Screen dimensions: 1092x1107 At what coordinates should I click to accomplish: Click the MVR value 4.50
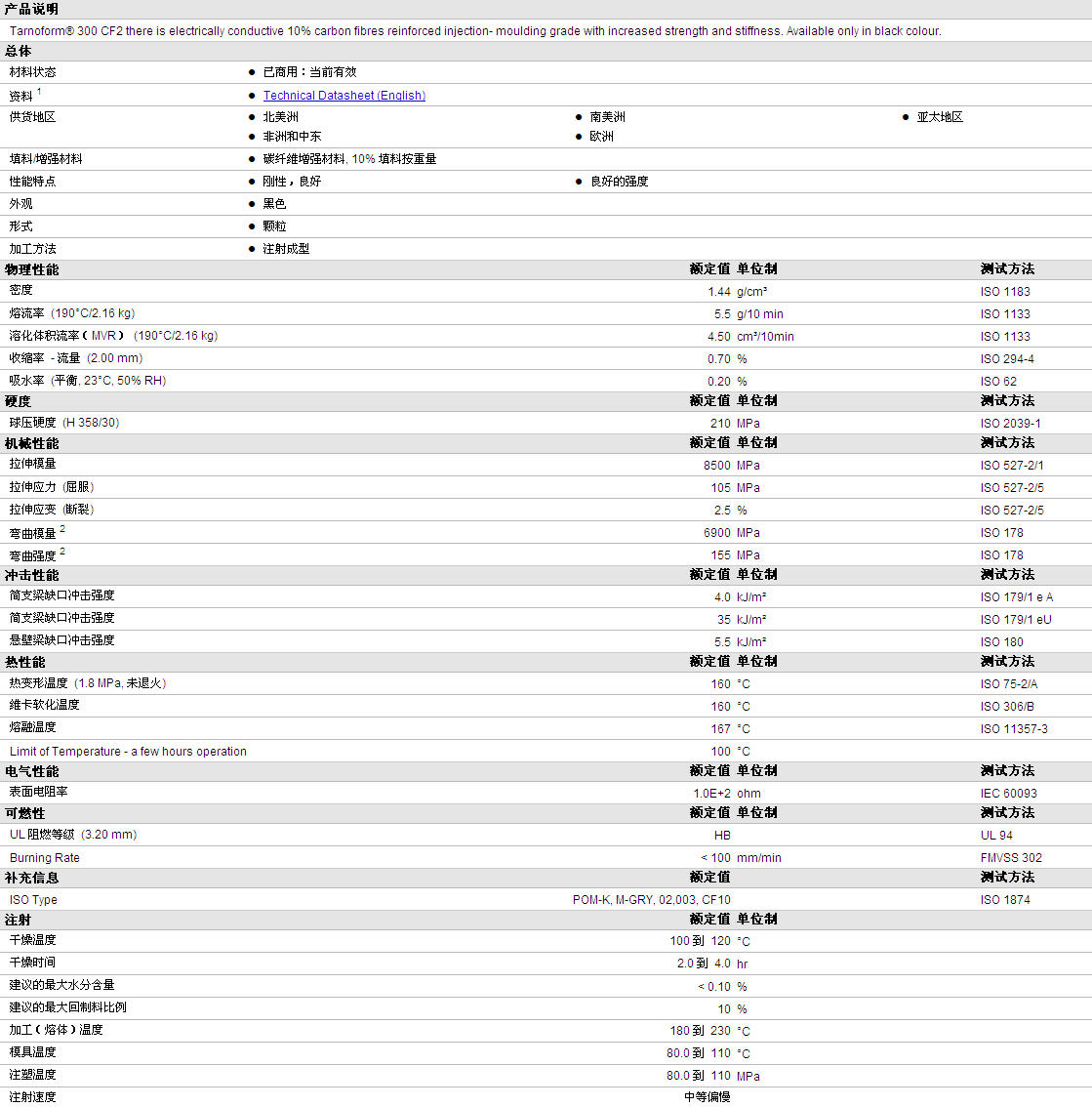719,337
